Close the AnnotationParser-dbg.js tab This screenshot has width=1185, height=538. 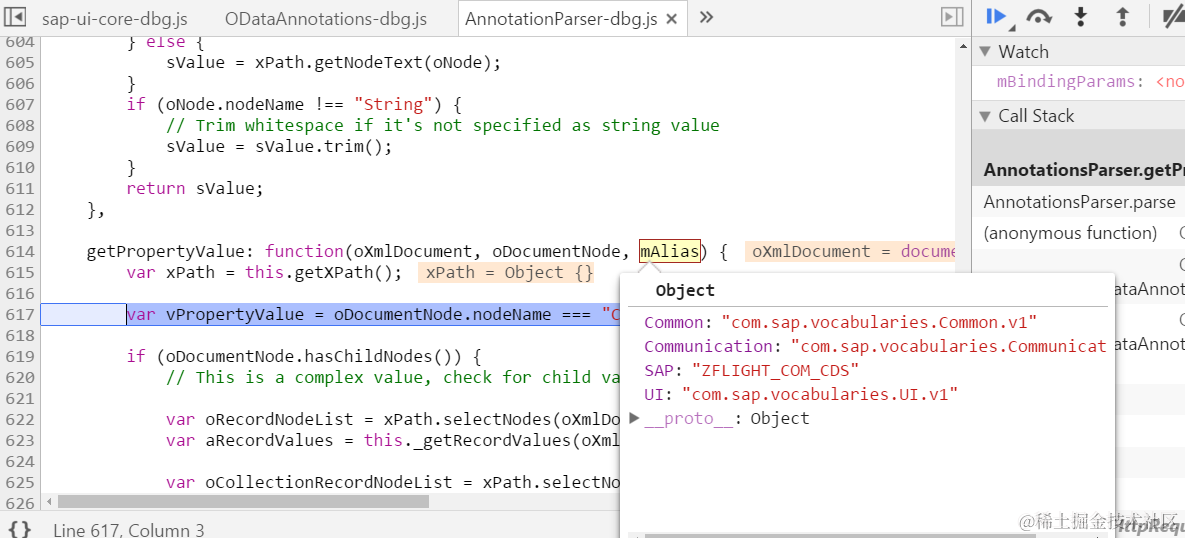coord(673,19)
